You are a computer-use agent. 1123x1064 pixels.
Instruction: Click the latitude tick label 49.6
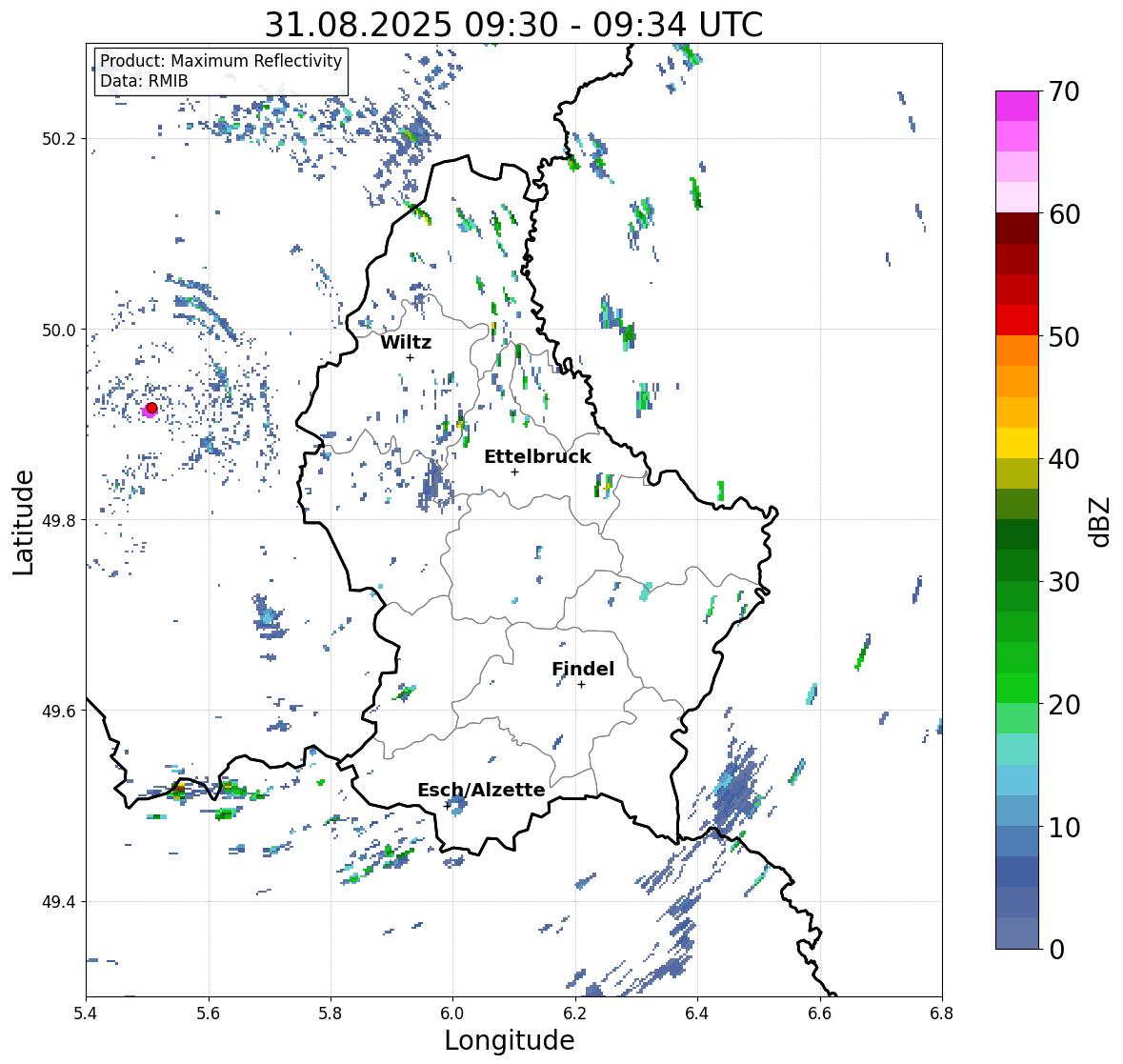pos(58,711)
